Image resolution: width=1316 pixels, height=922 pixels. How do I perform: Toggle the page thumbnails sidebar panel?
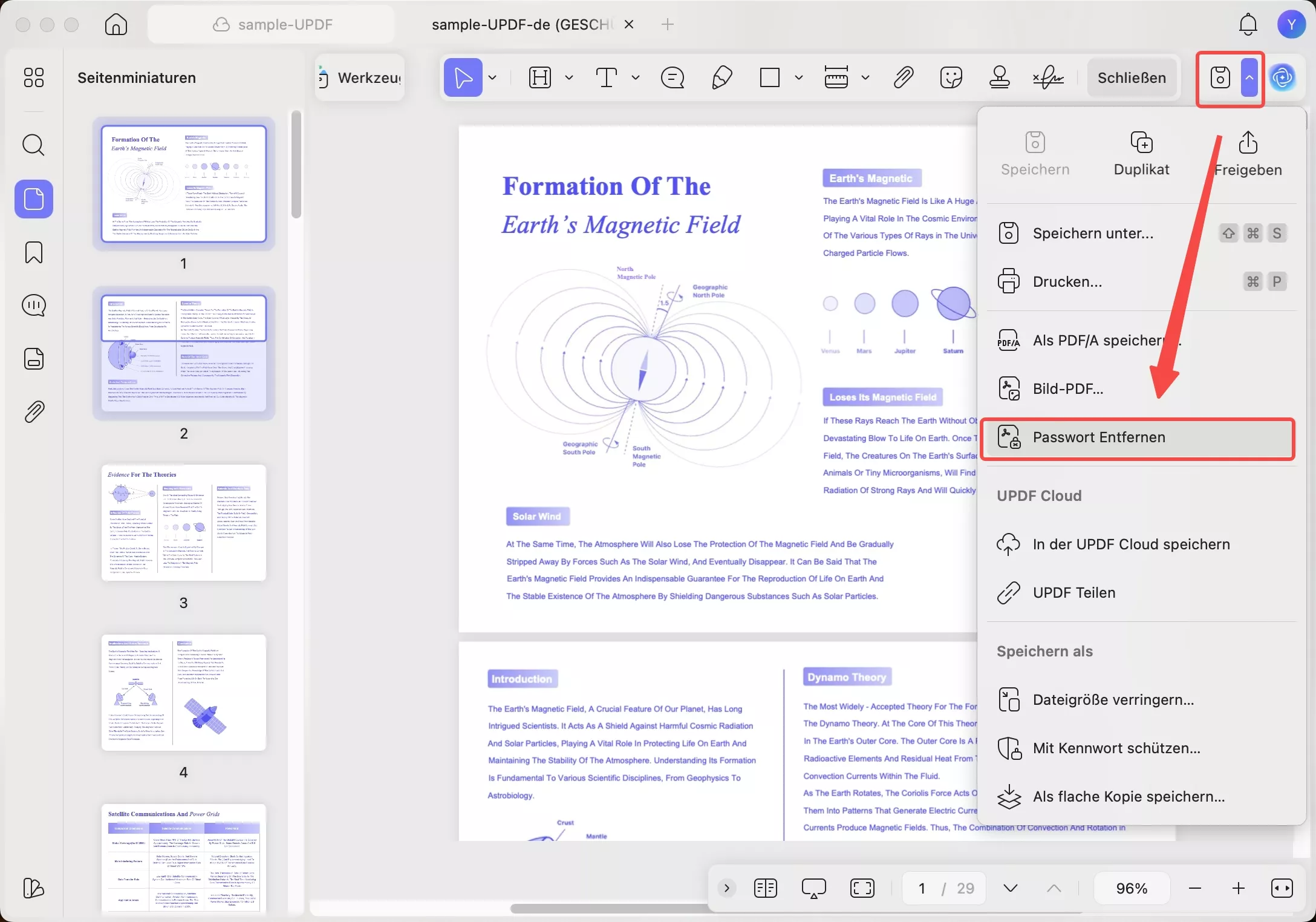(x=34, y=199)
